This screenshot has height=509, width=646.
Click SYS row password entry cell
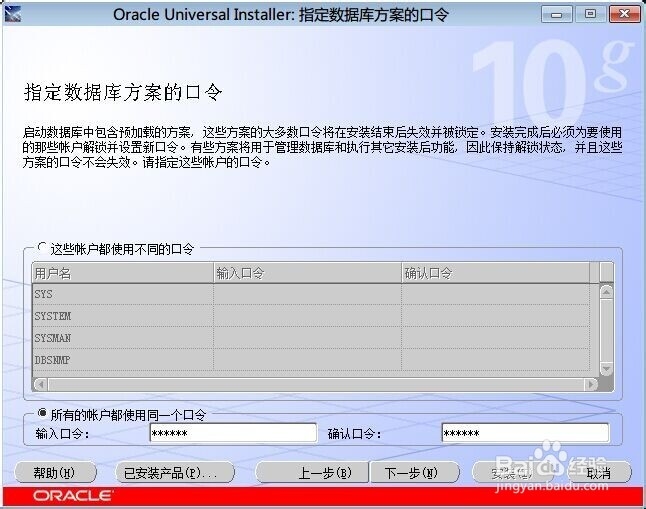tap(307, 294)
